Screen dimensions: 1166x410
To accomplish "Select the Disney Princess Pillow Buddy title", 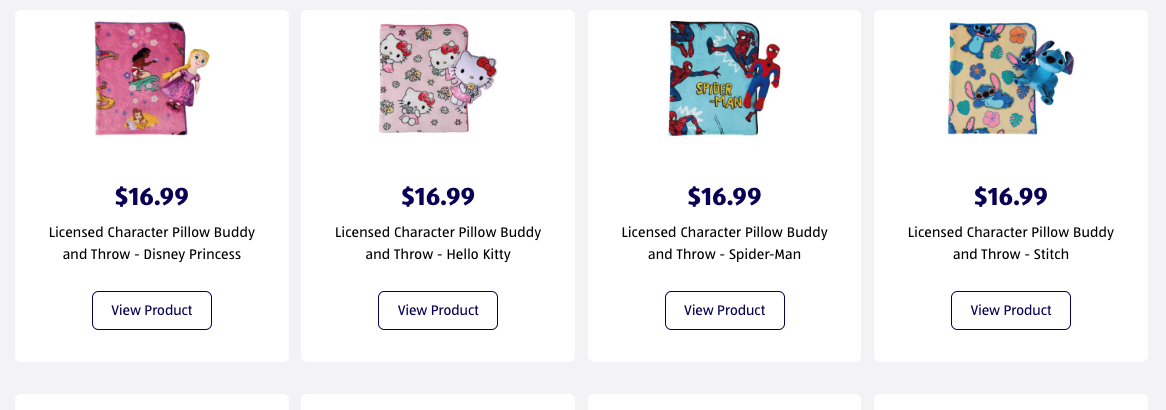I will (152, 243).
